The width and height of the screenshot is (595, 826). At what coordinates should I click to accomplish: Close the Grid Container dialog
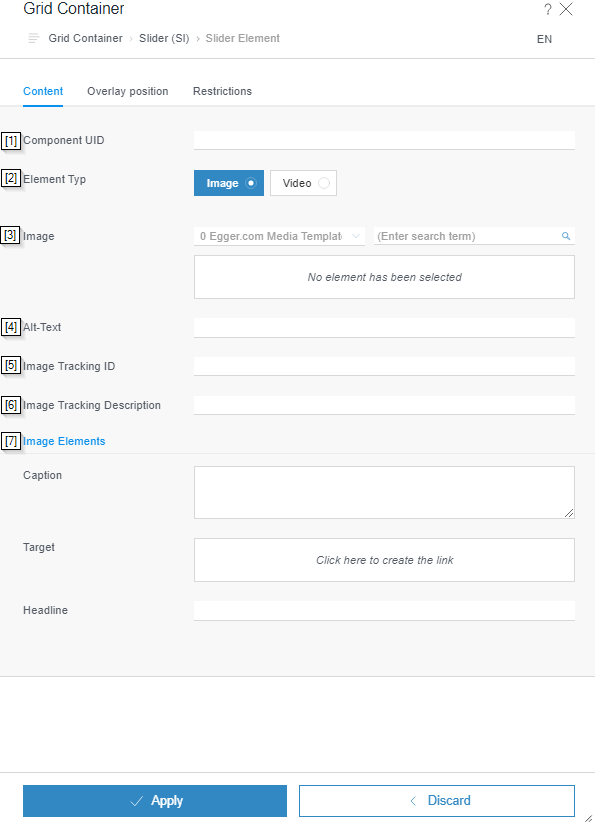tap(566, 9)
